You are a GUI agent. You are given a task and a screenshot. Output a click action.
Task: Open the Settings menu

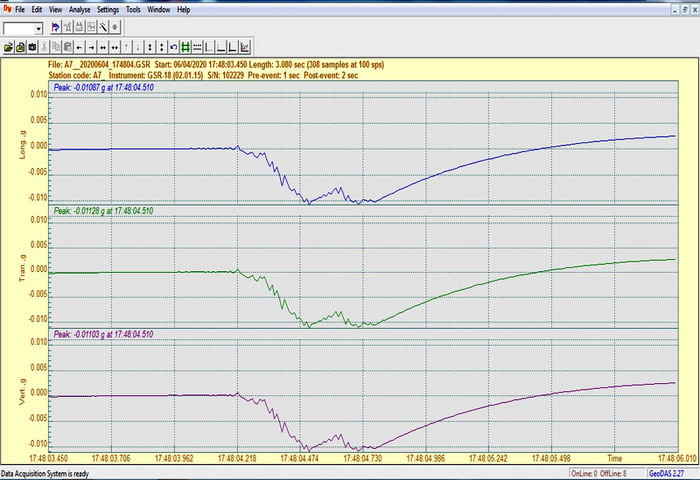(108, 9)
